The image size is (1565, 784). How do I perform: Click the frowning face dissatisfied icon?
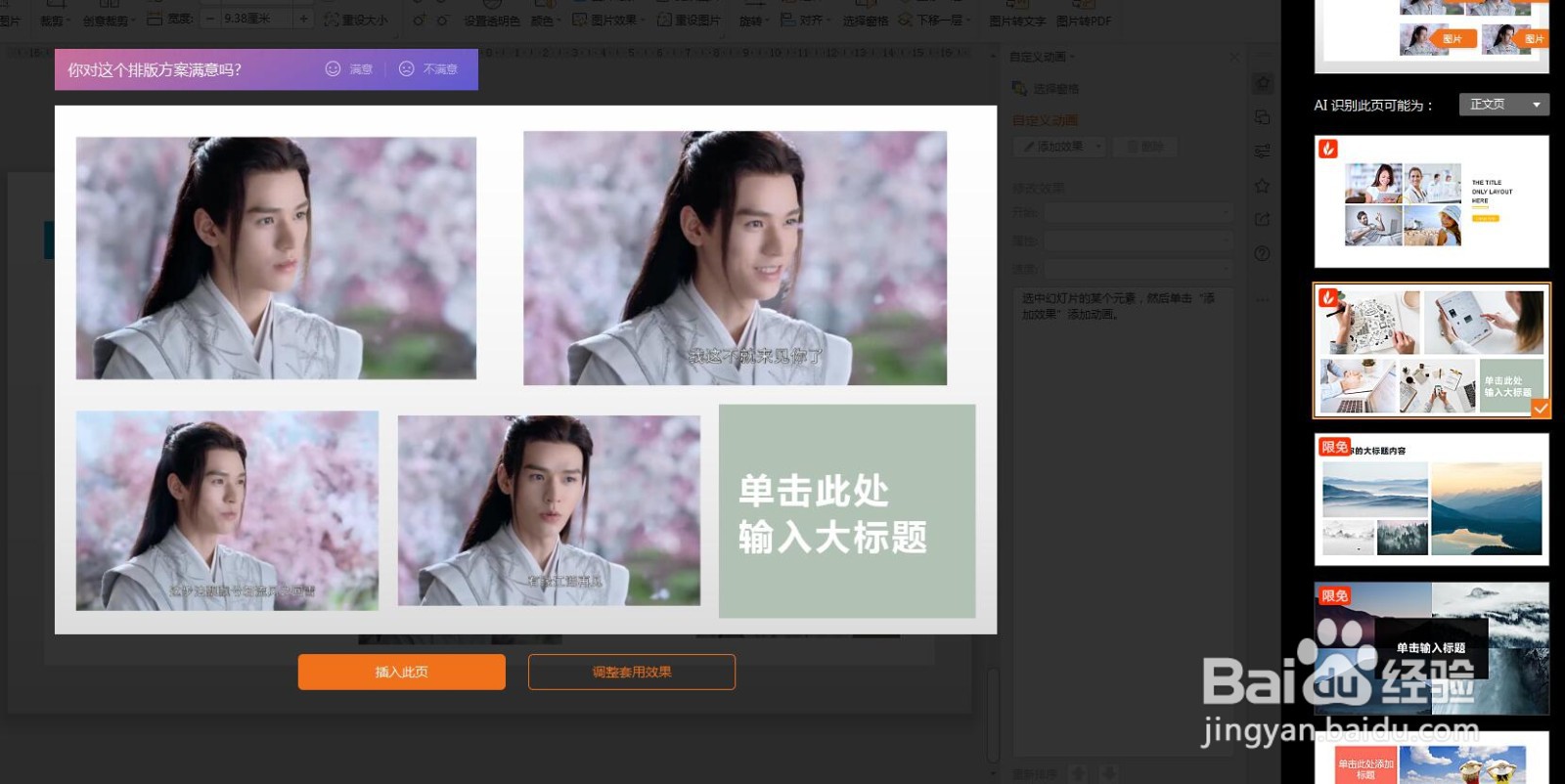407,69
